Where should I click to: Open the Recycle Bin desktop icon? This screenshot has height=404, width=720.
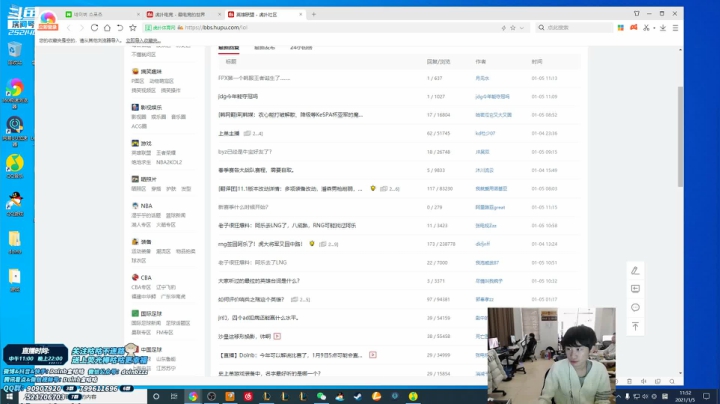(15, 53)
